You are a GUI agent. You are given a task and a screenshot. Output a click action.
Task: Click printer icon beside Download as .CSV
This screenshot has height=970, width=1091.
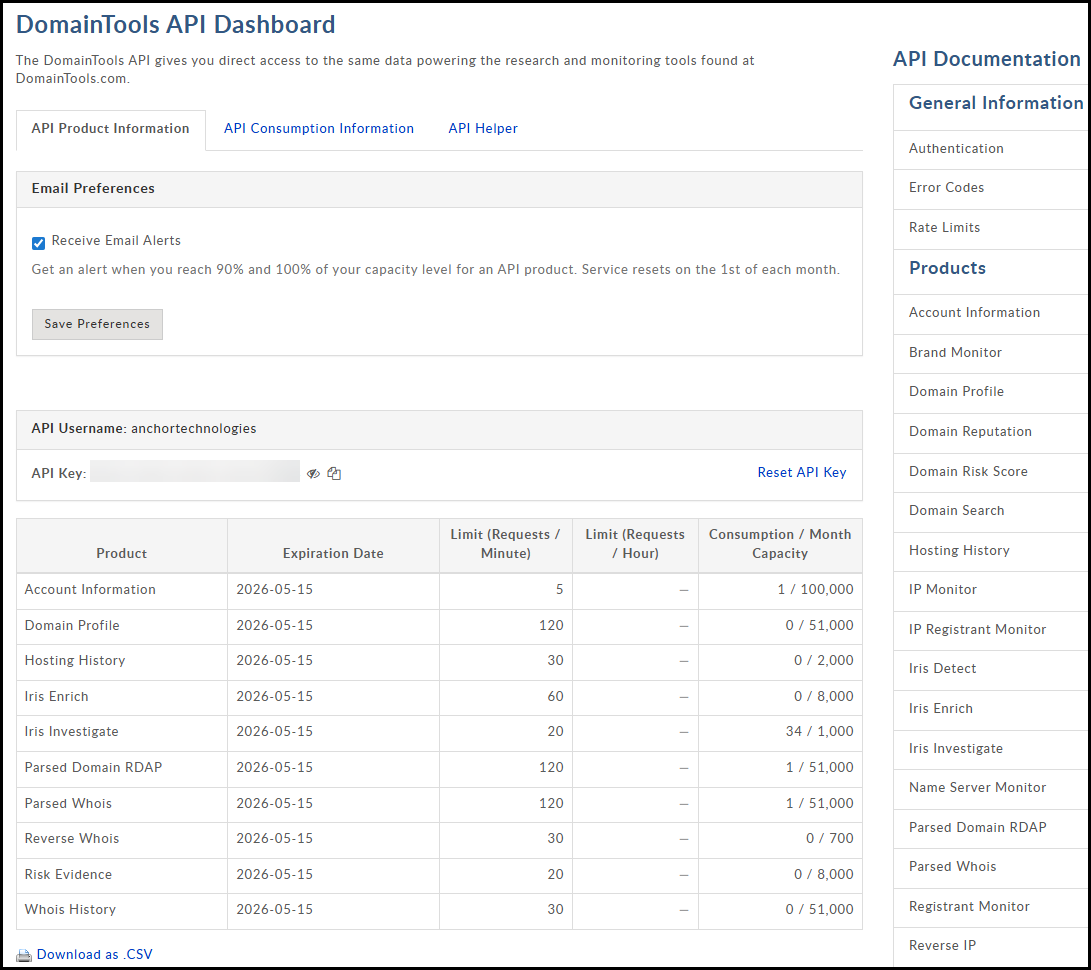(x=24, y=955)
